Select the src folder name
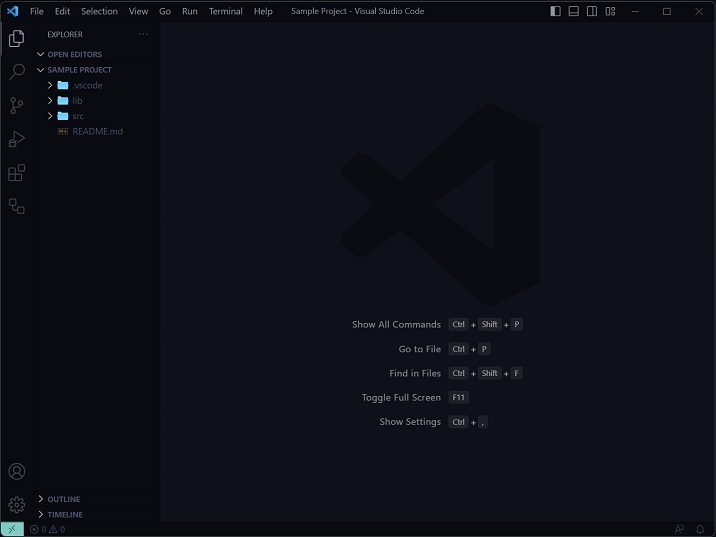 tap(78, 116)
